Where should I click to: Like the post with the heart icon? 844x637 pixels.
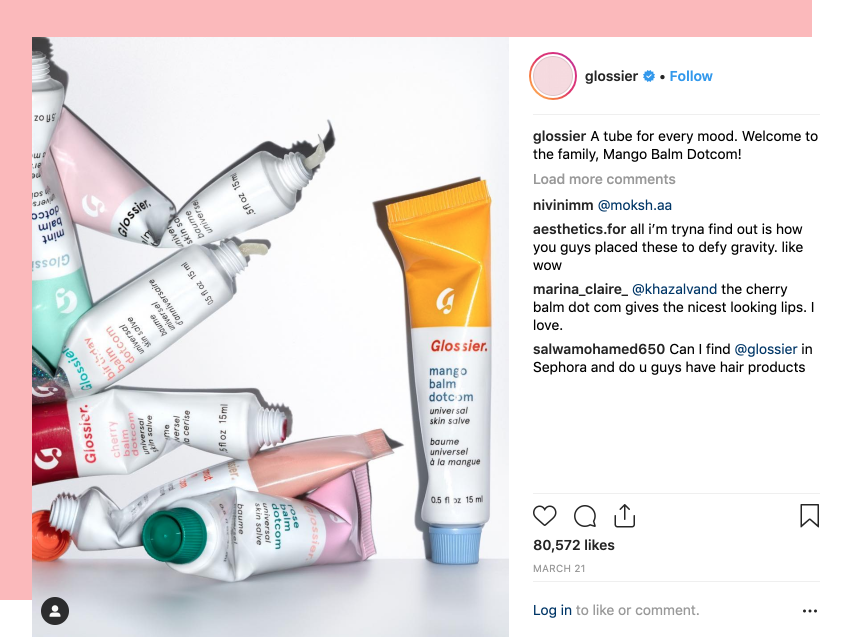(x=544, y=516)
